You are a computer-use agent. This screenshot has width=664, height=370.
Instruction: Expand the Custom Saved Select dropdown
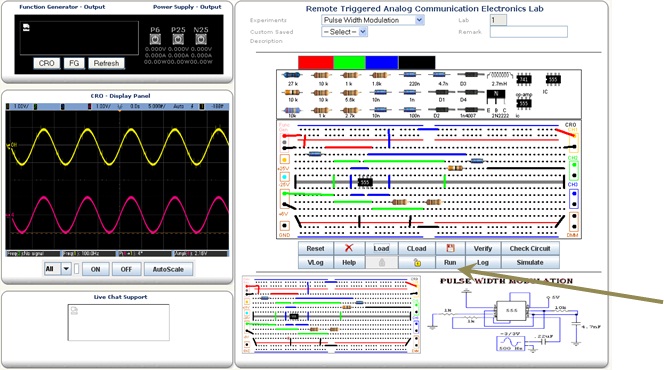click(344, 32)
